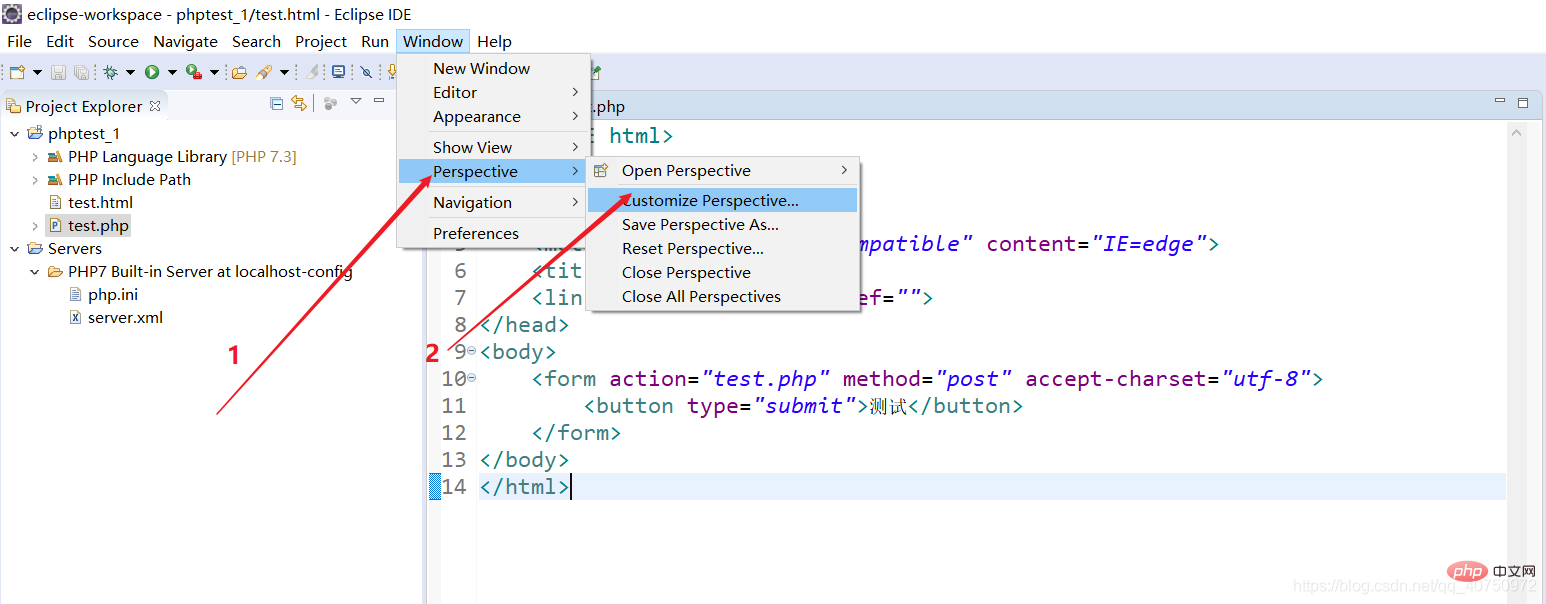Collapse fold toggle on body line 9
This screenshot has width=1546, height=604.
pyautogui.click(x=471, y=351)
